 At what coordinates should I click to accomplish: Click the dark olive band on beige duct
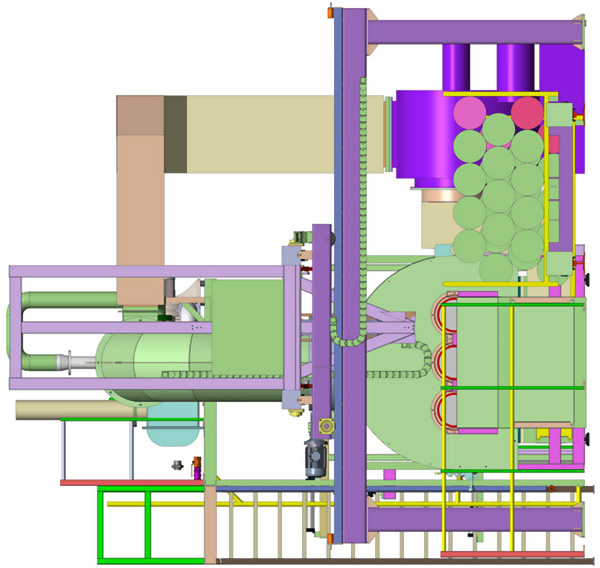pyautogui.click(x=175, y=133)
